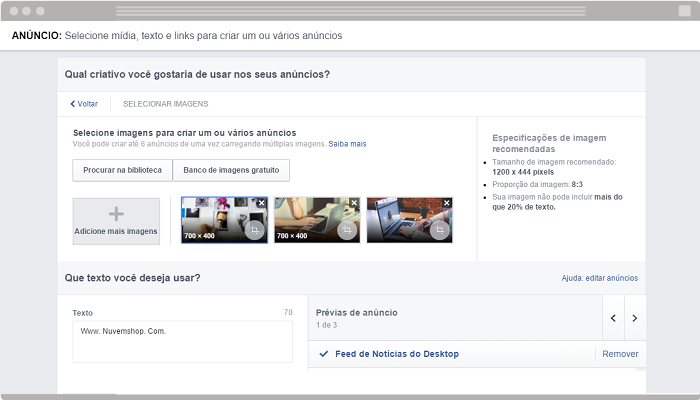Click the first gray window control dot
The height and width of the screenshot is (400, 700).
(14, 11)
